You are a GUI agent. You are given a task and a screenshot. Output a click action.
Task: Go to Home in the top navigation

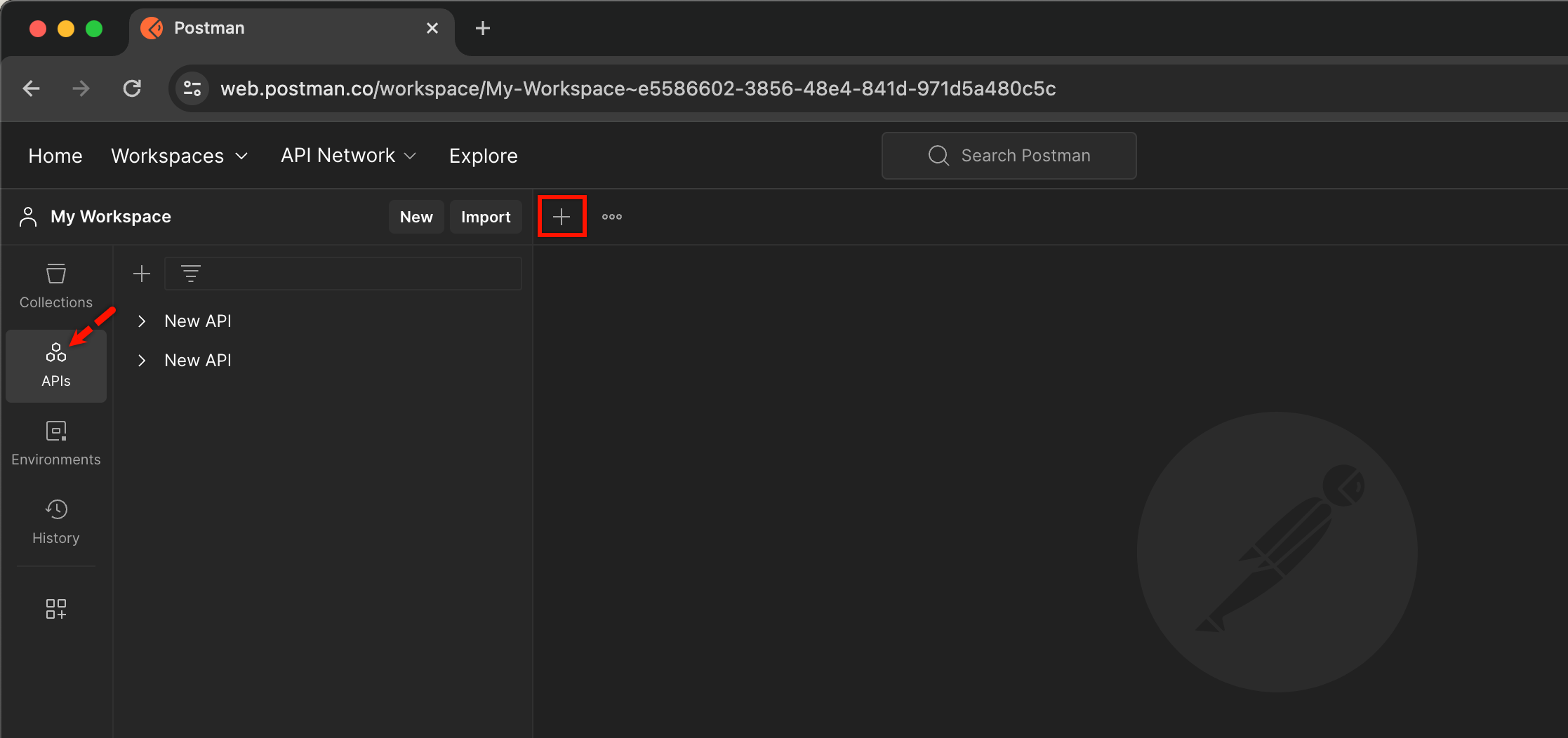coord(55,156)
